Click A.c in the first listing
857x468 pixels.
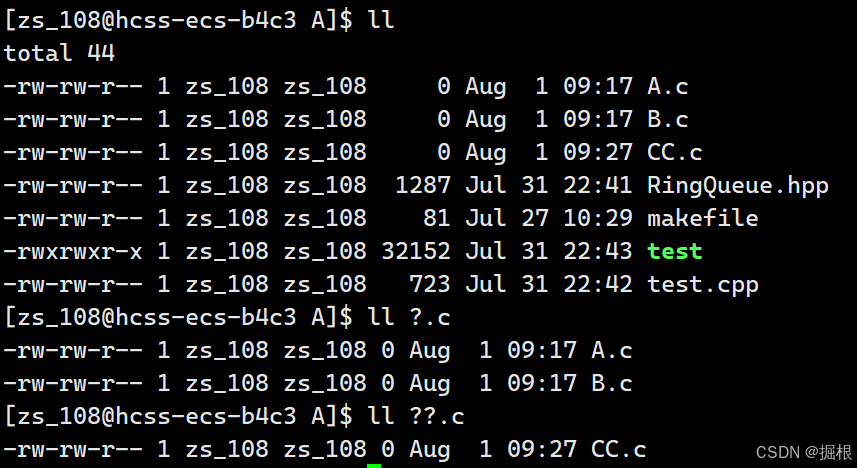tap(667, 87)
